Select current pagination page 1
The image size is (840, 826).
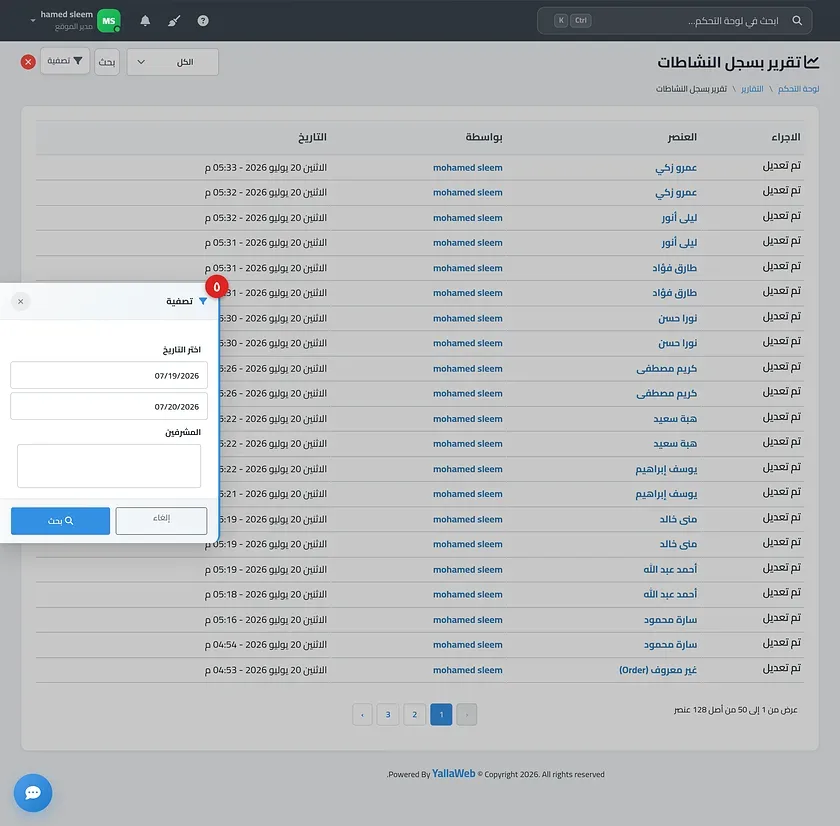click(x=441, y=714)
